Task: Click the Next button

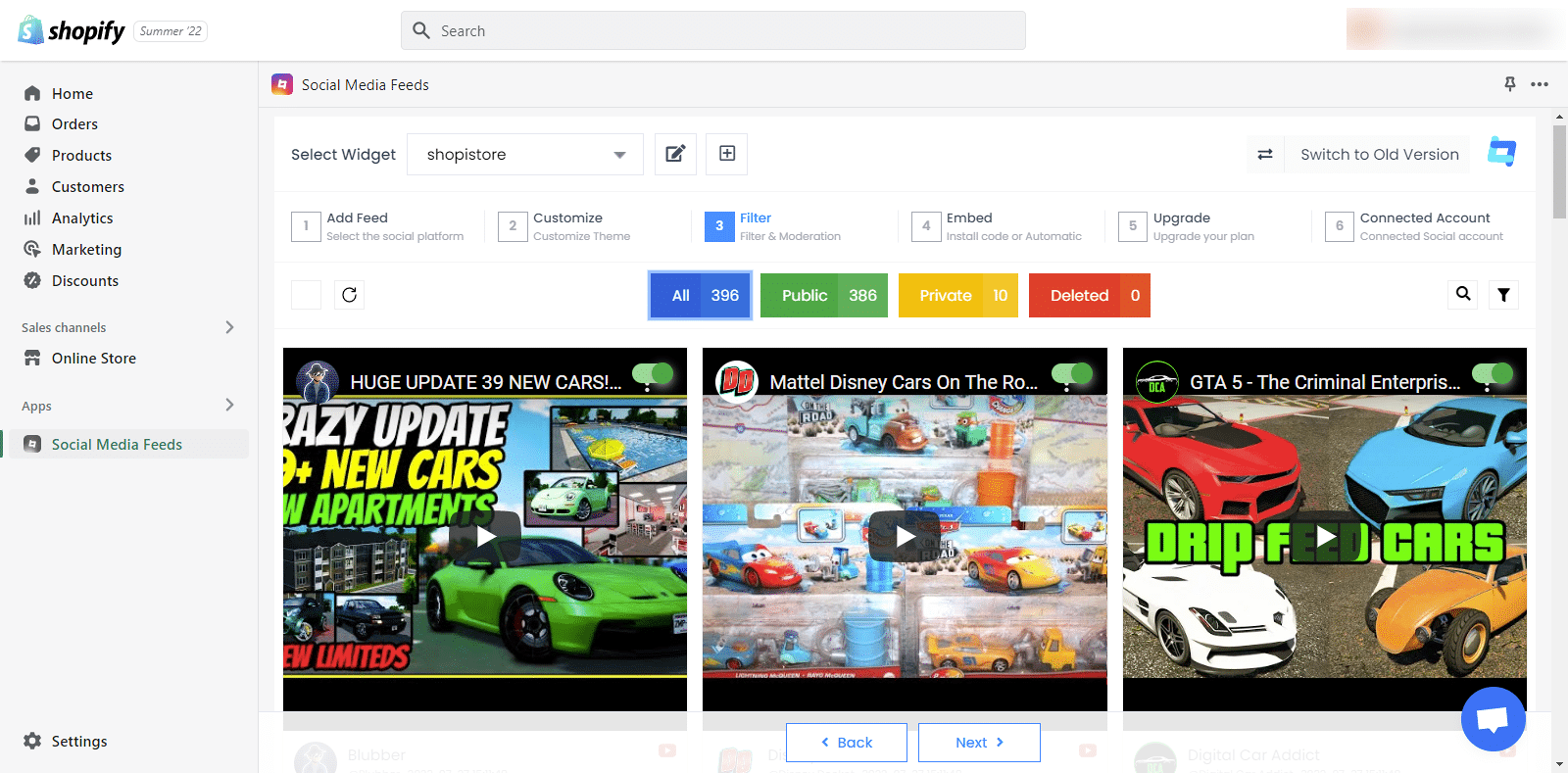Action: click(x=979, y=743)
